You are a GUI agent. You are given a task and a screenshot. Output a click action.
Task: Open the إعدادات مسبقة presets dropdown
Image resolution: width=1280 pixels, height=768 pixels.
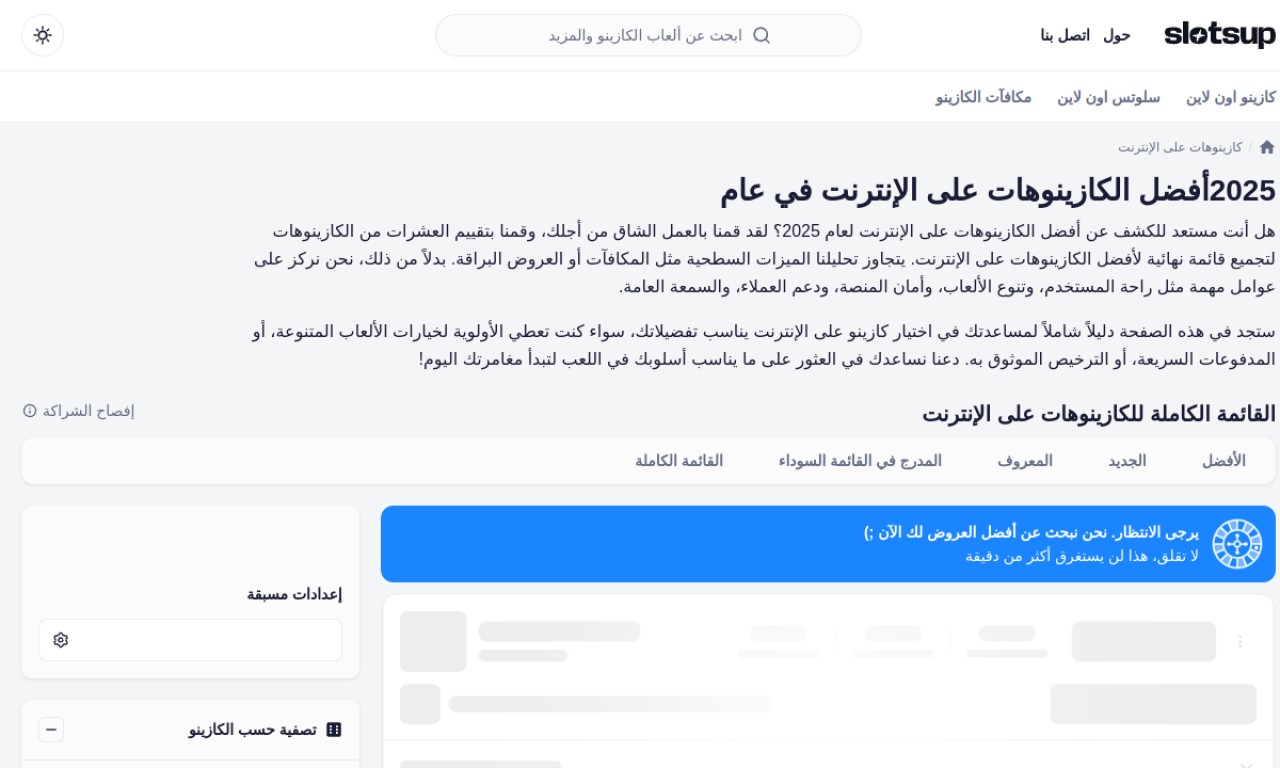(x=190, y=640)
